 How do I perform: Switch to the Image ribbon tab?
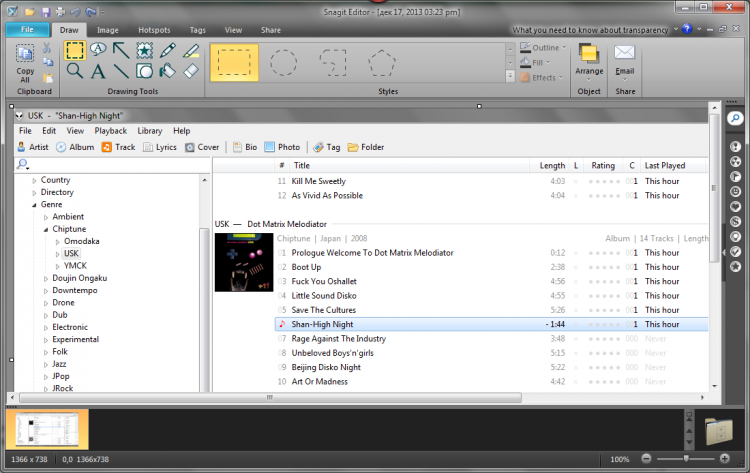tap(108, 30)
